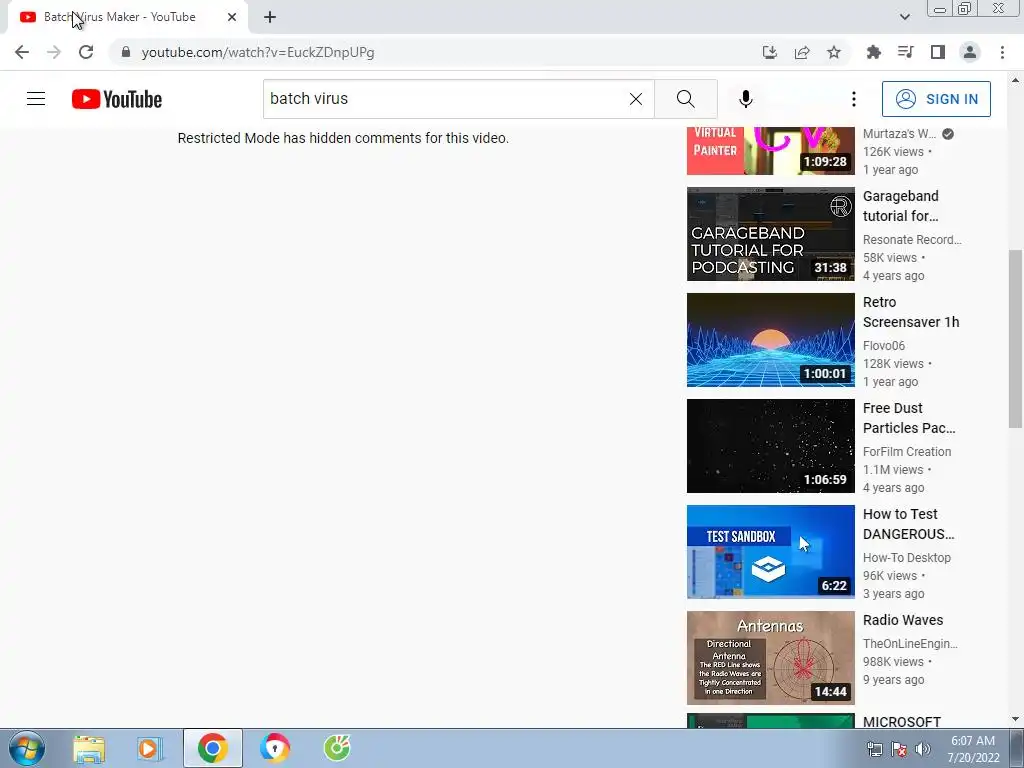Click the forward navigation arrow
Image resolution: width=1024 pixels, height=768 pixels.
(54, 52)
